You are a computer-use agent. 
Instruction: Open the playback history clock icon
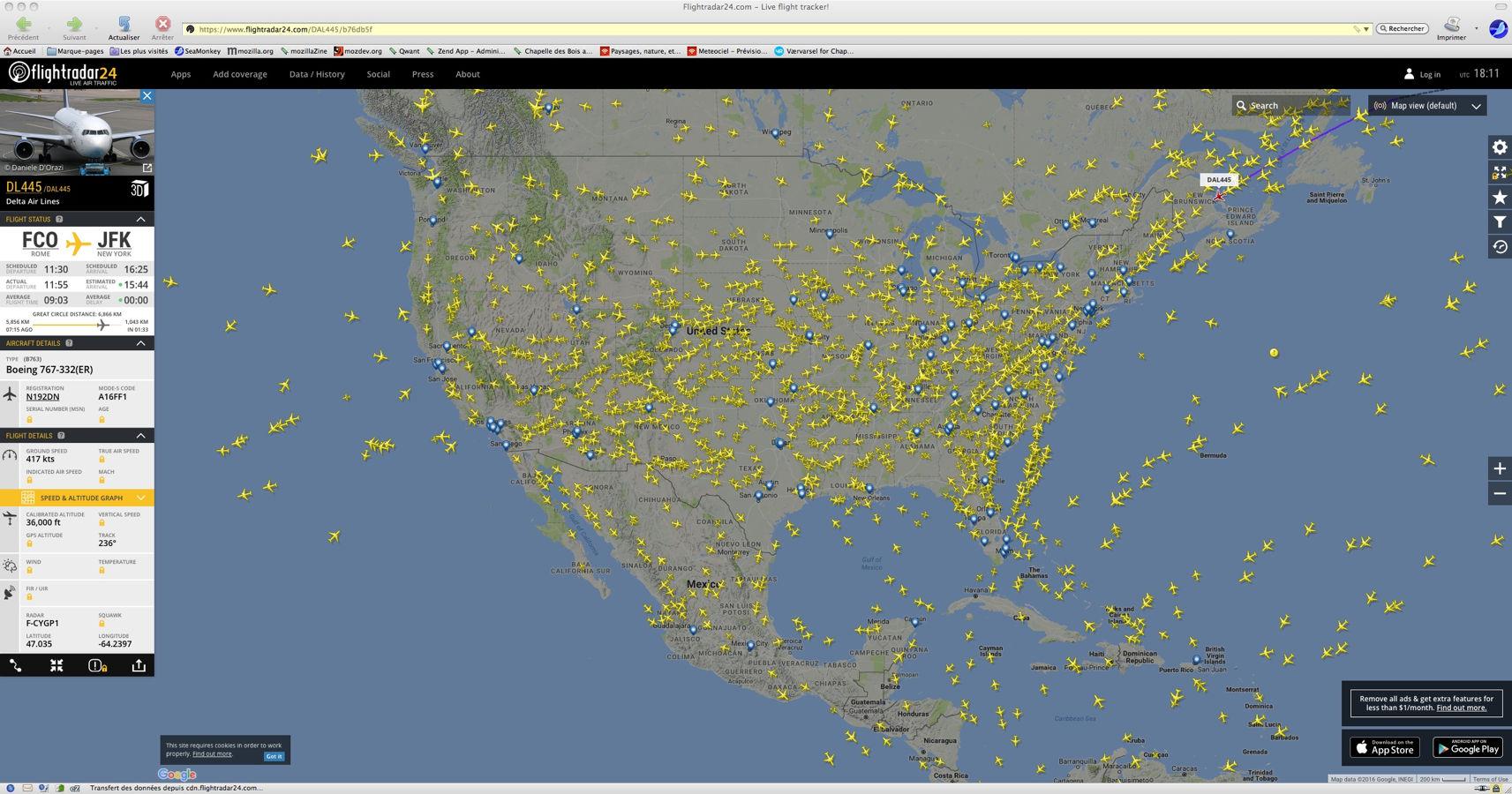[1499, 247]
